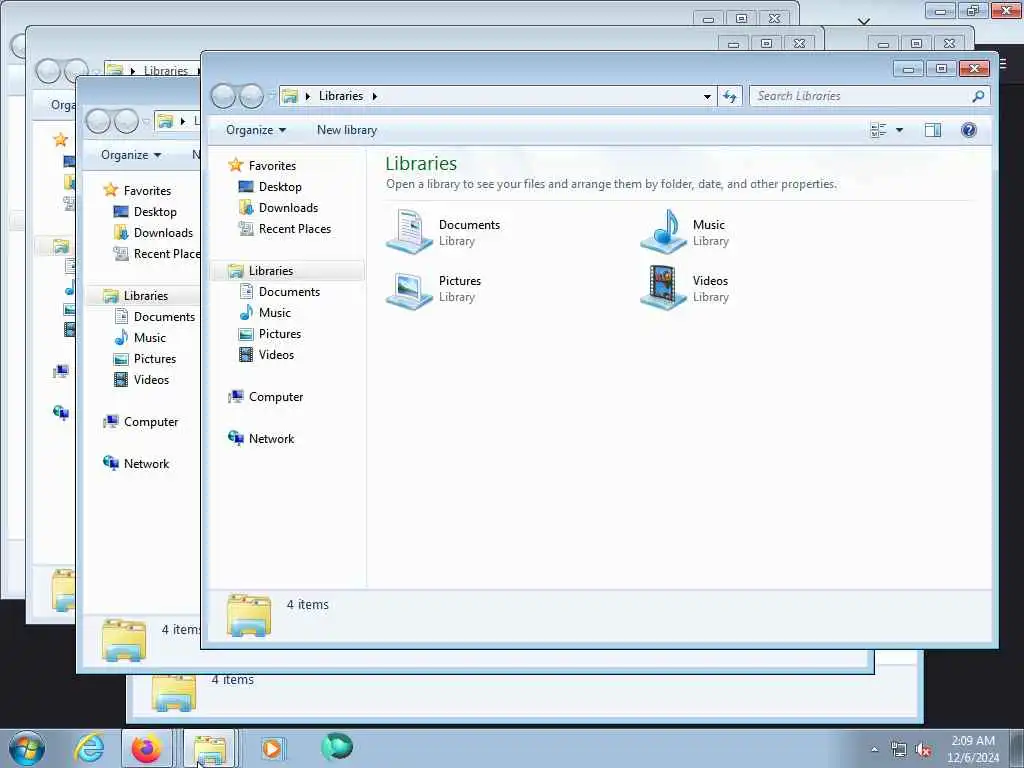Click the Forward navigation button in front window
Image resolution: width=1024 pixels, height=768 pixels.
click(251, 96)
